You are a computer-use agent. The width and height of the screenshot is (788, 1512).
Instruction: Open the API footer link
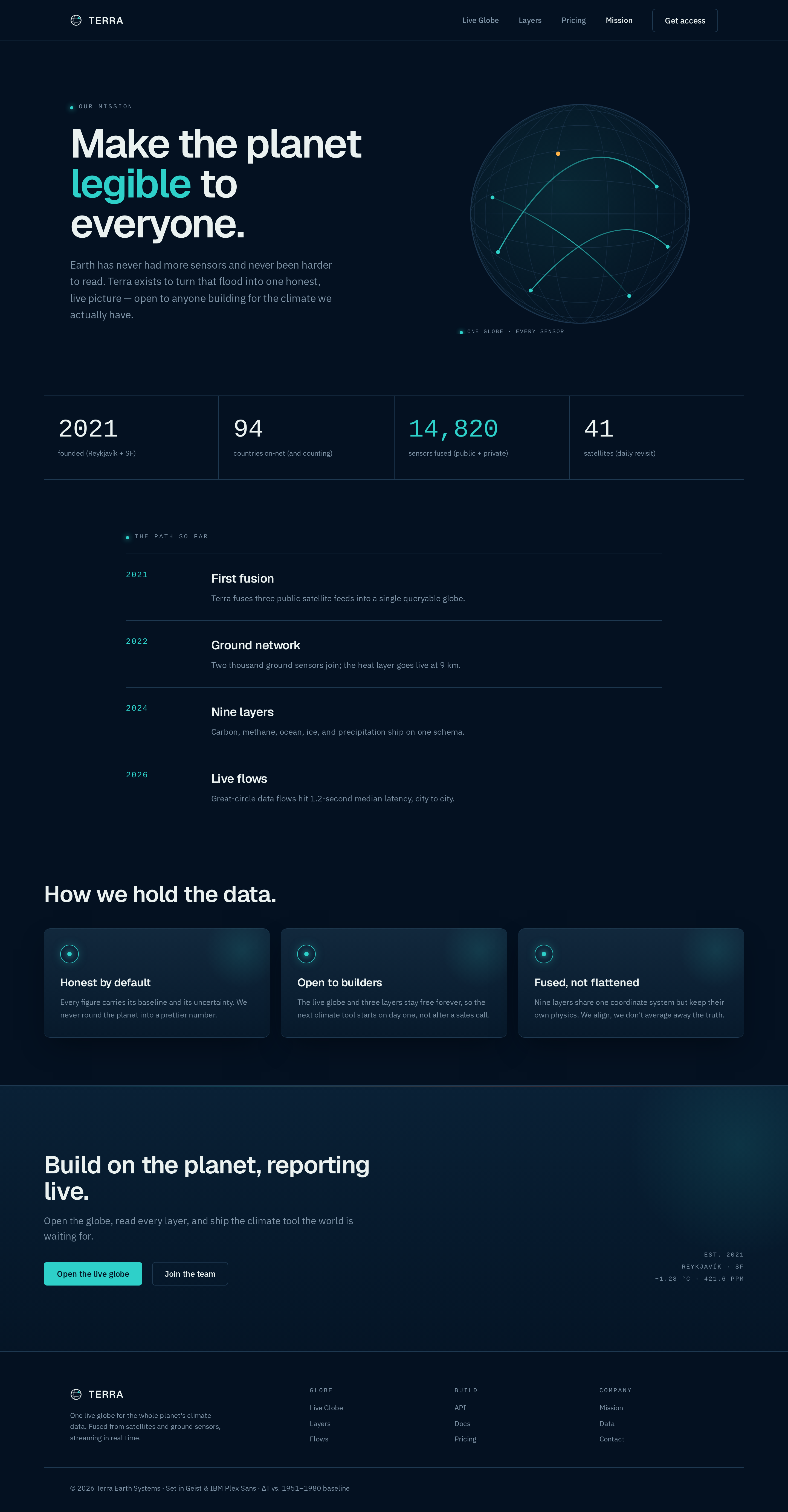coord(460,1408)
